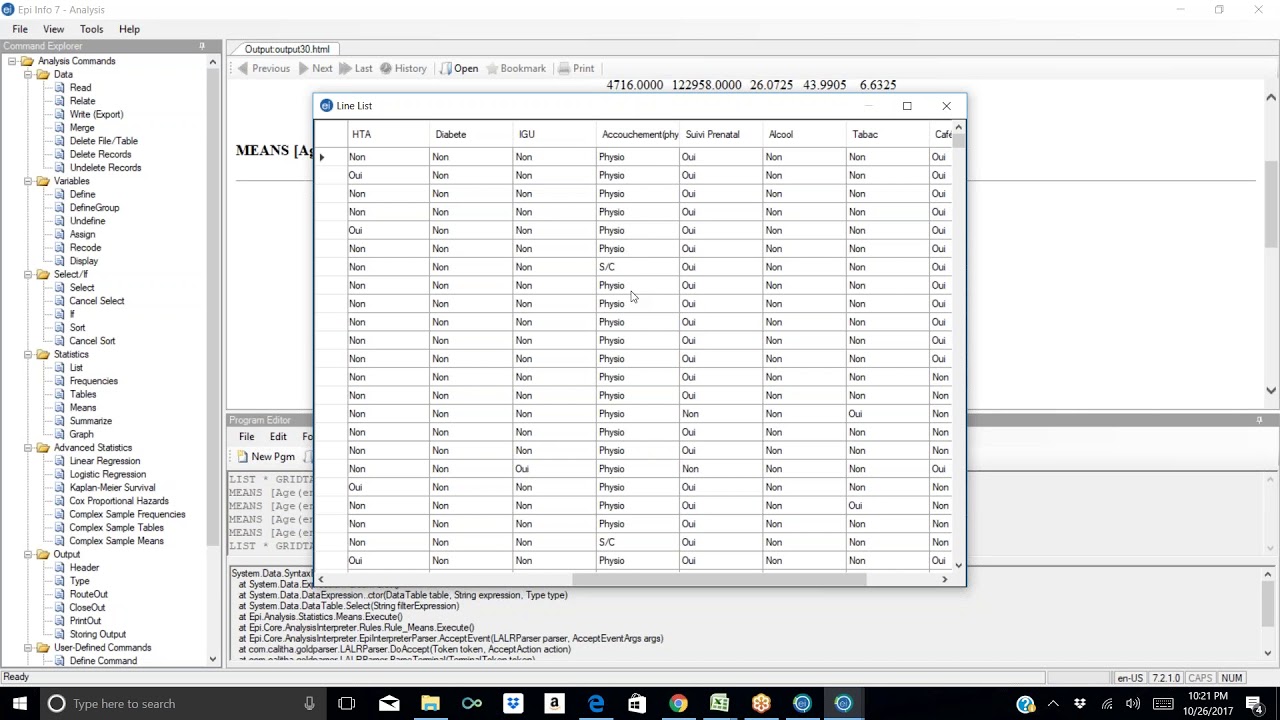1280x720 pixels.
Task: Toggle the Command Explorer pin icon
Action: point(201,46)
